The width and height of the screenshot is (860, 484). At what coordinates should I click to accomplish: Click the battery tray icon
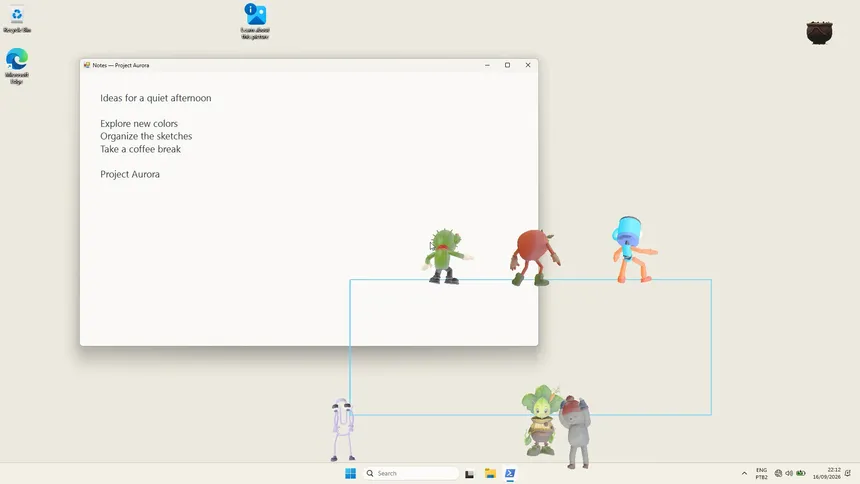[801, 473]
